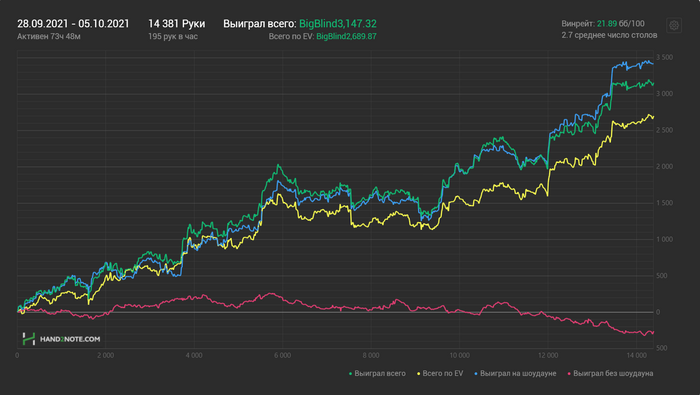Click the 14 381 Руки hand count
This screenshot has height=395, width=700.
pyautogui.click(x=177, y=24)
